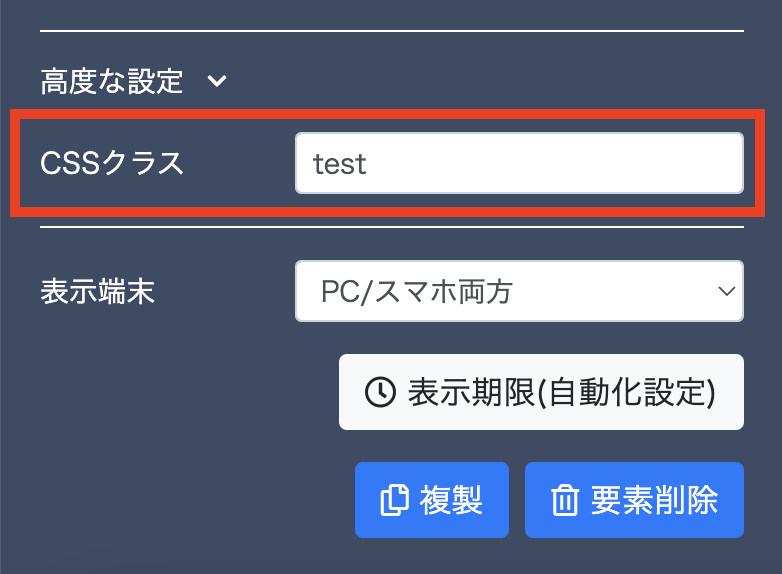This screenshot has width=782, height=574.
Task: Click the trash can icon beside 要素削除
Action: [565, 500]
